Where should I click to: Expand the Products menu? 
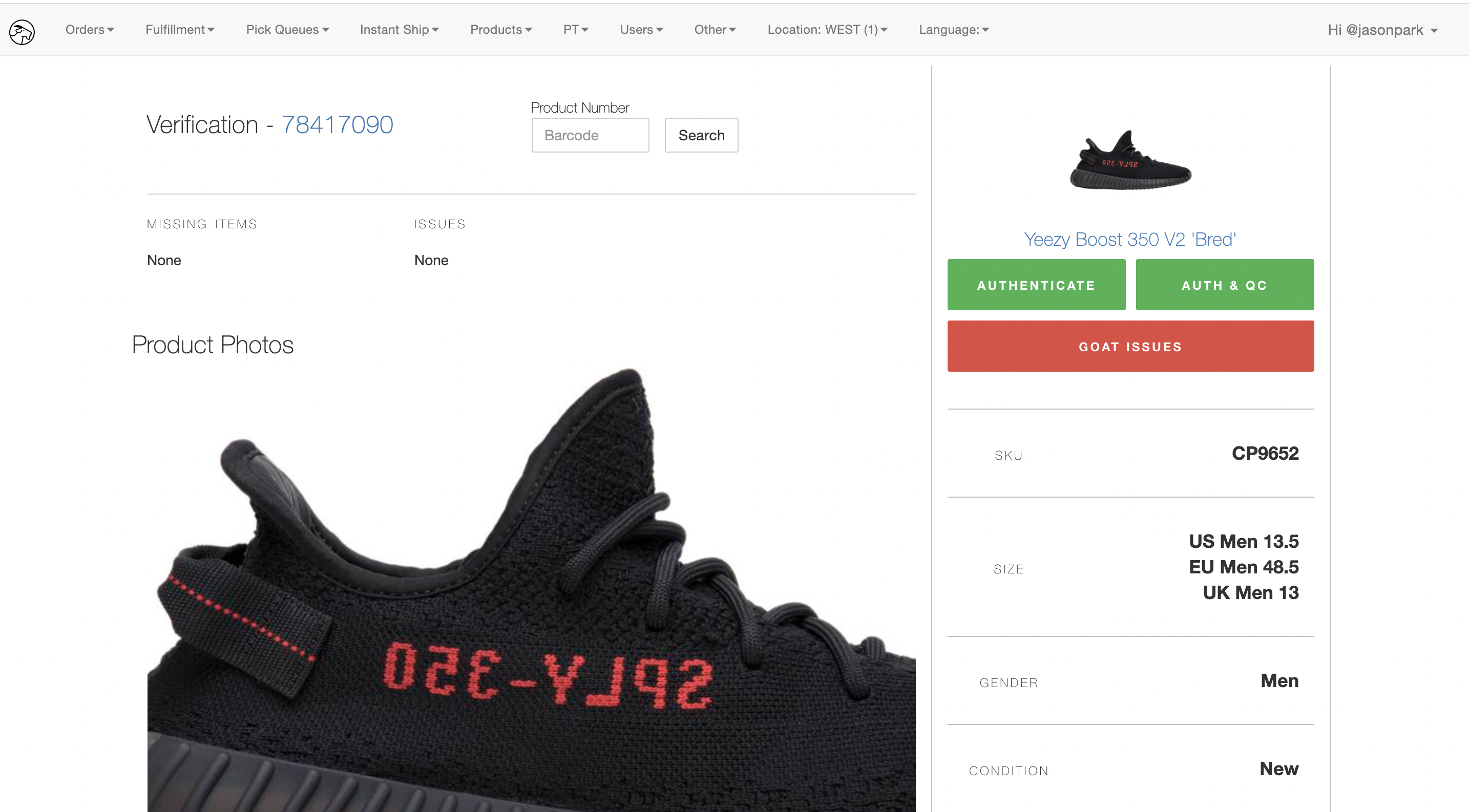click(x=501, y=30)
